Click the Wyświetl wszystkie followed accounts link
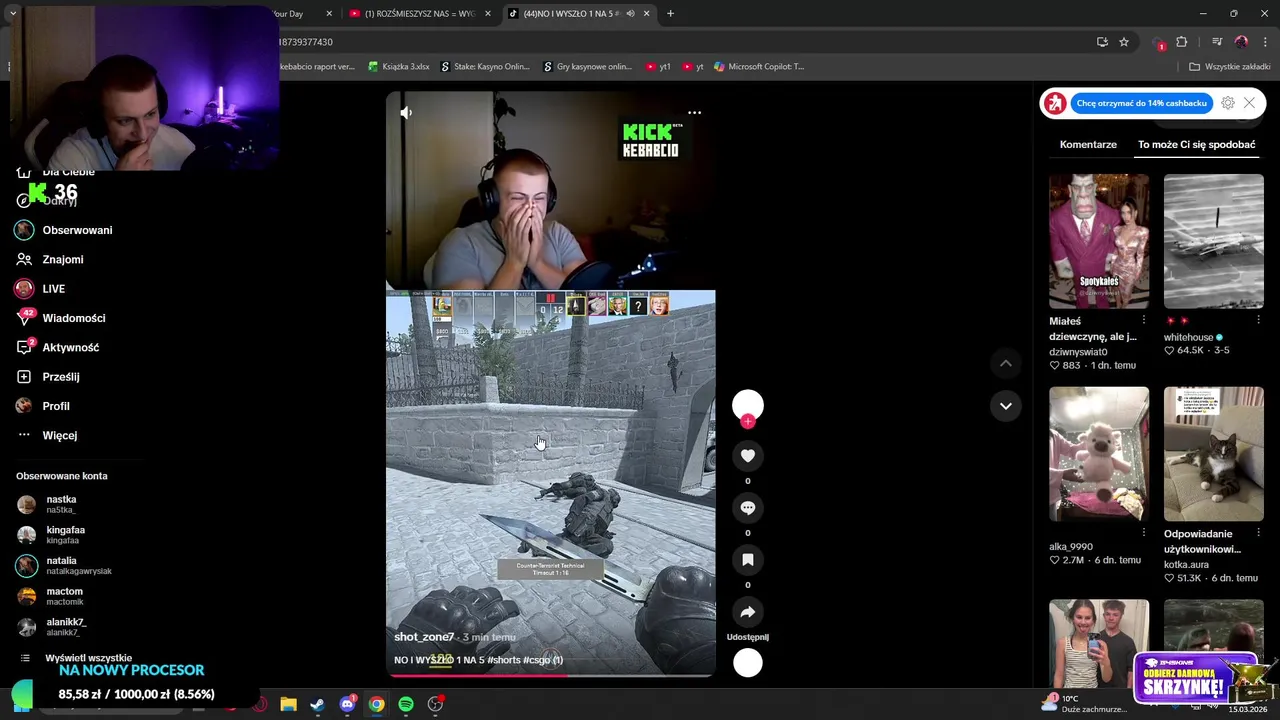Image resolution: width=1280 pixels, height=720 pixels. [x=88, y=658]
